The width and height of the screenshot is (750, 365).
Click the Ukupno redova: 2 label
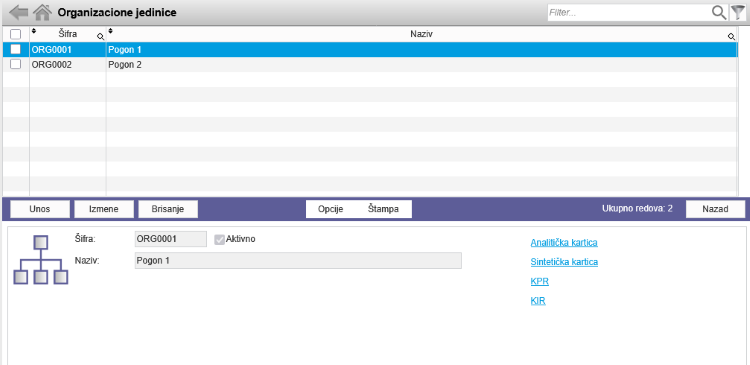[638, 209]
